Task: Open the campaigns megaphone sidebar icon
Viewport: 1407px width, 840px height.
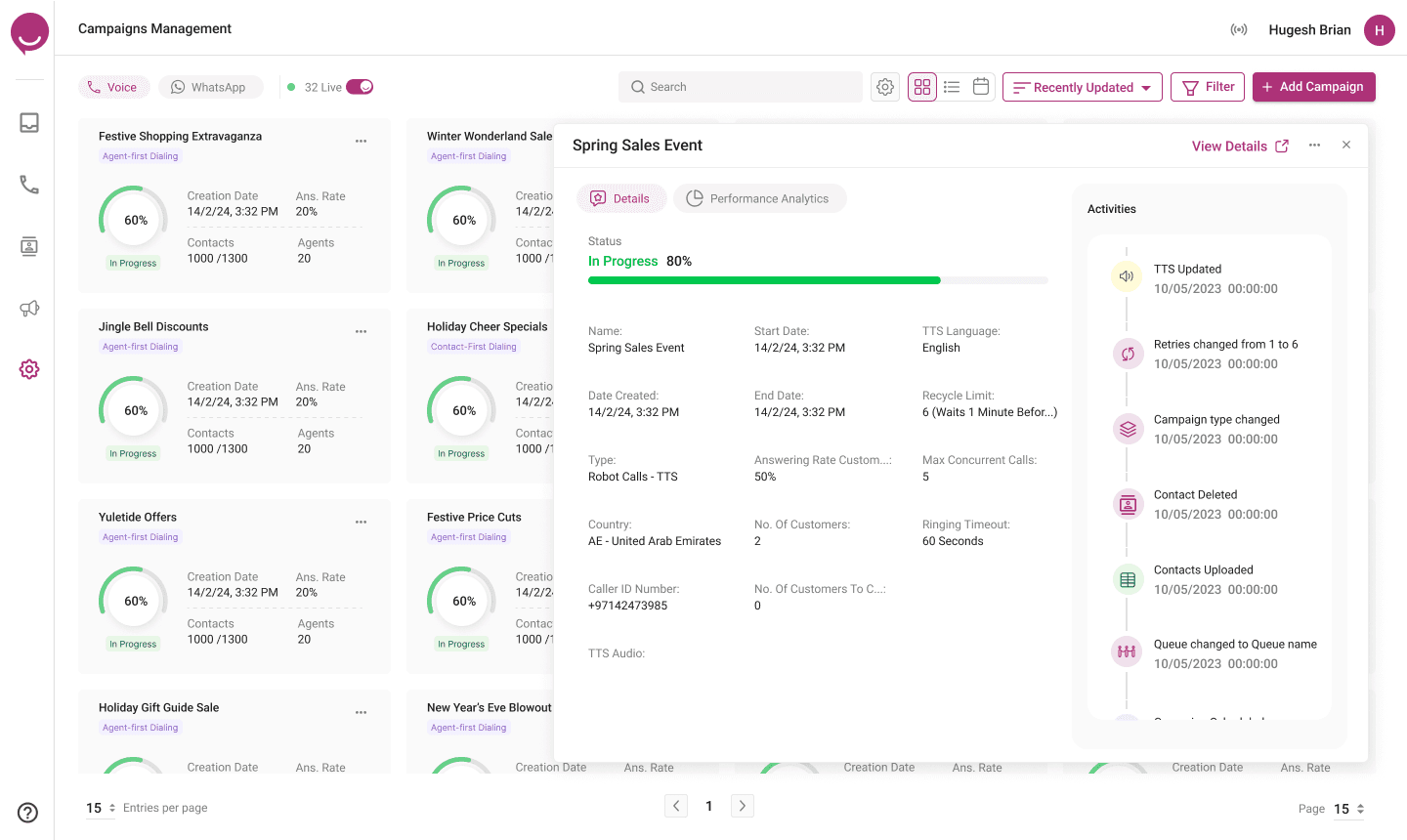Action: tap(29, 309)
